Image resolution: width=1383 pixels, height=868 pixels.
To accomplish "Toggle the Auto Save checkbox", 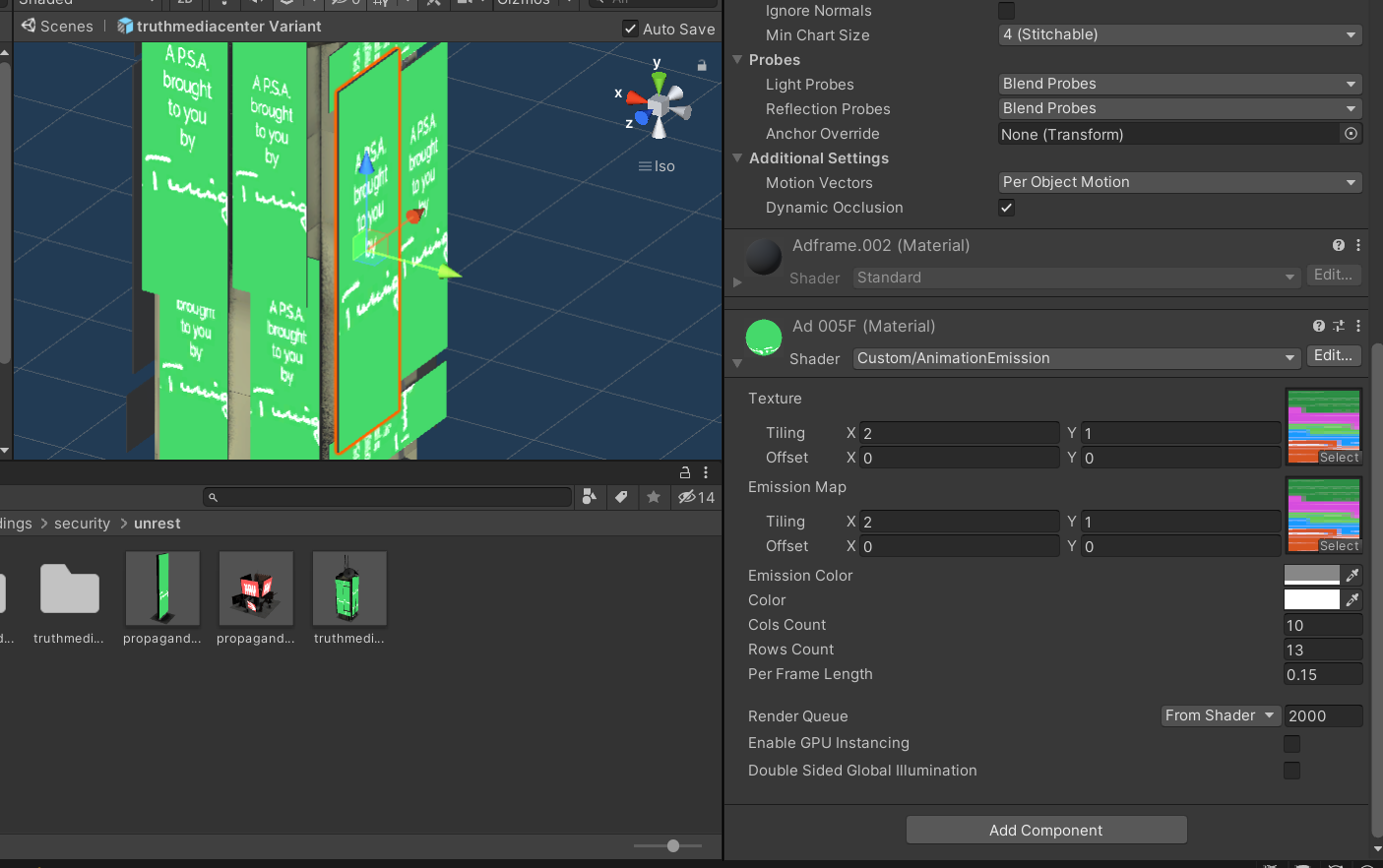I will coord(630,29).
